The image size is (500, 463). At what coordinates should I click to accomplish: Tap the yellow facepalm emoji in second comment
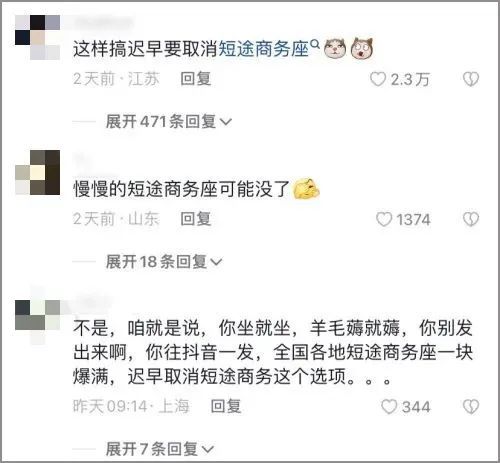[306, 189]
